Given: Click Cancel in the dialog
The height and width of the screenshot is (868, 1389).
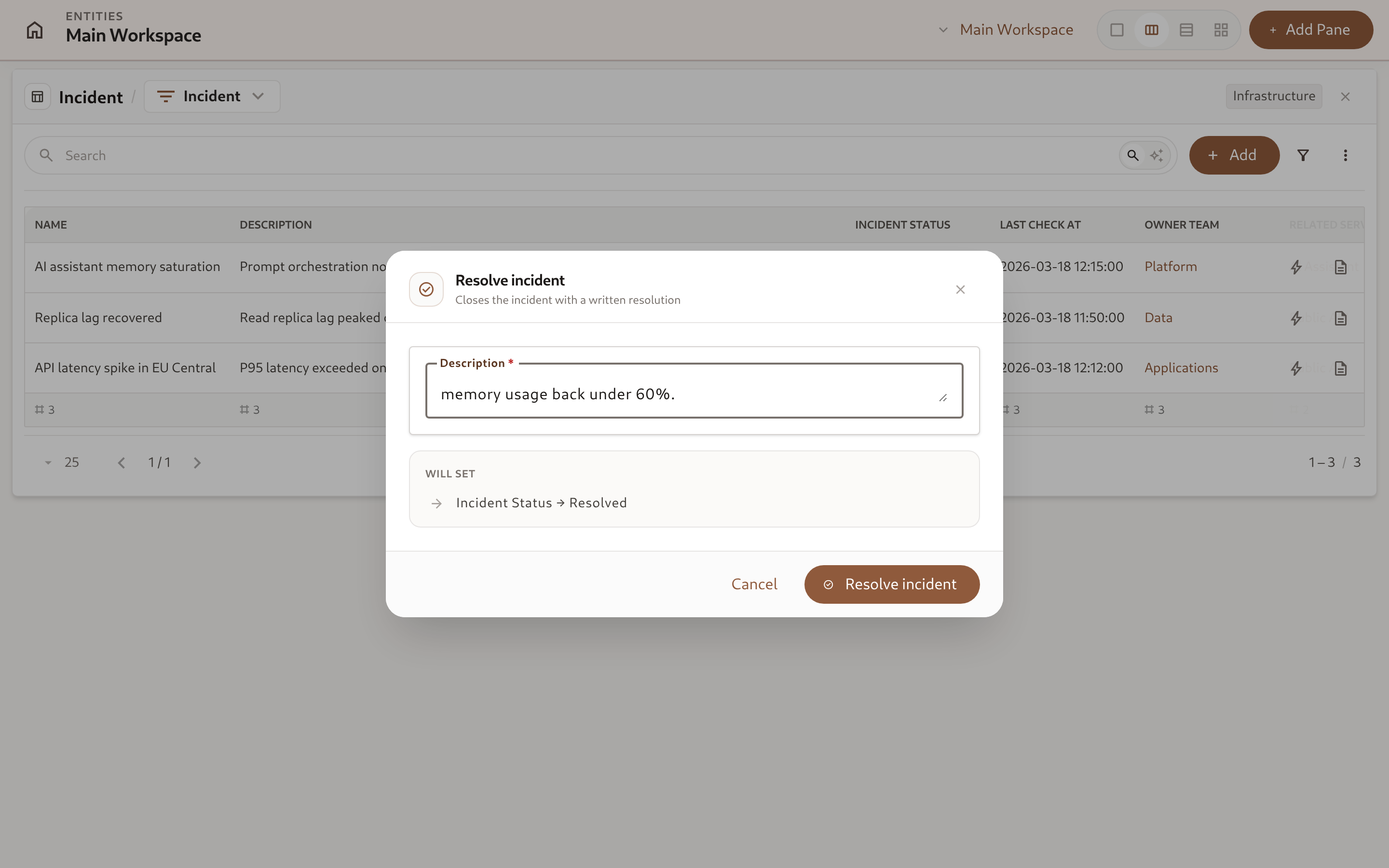Looking at the screenshot, I should [x=754, y=584].
